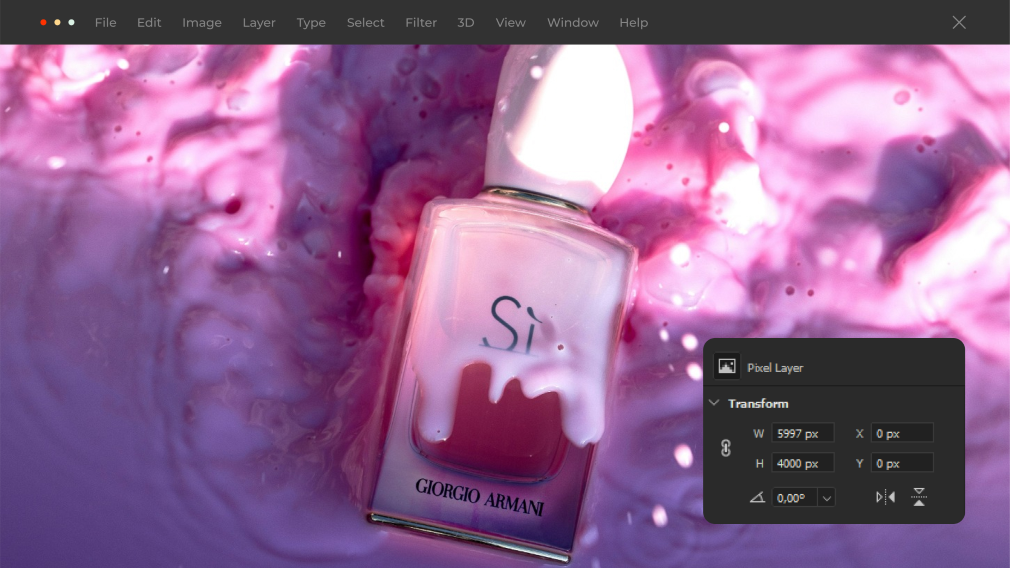Screen dimensions: 1010x568
Task: Click the W label in Transform
Action: coord(759,434)
